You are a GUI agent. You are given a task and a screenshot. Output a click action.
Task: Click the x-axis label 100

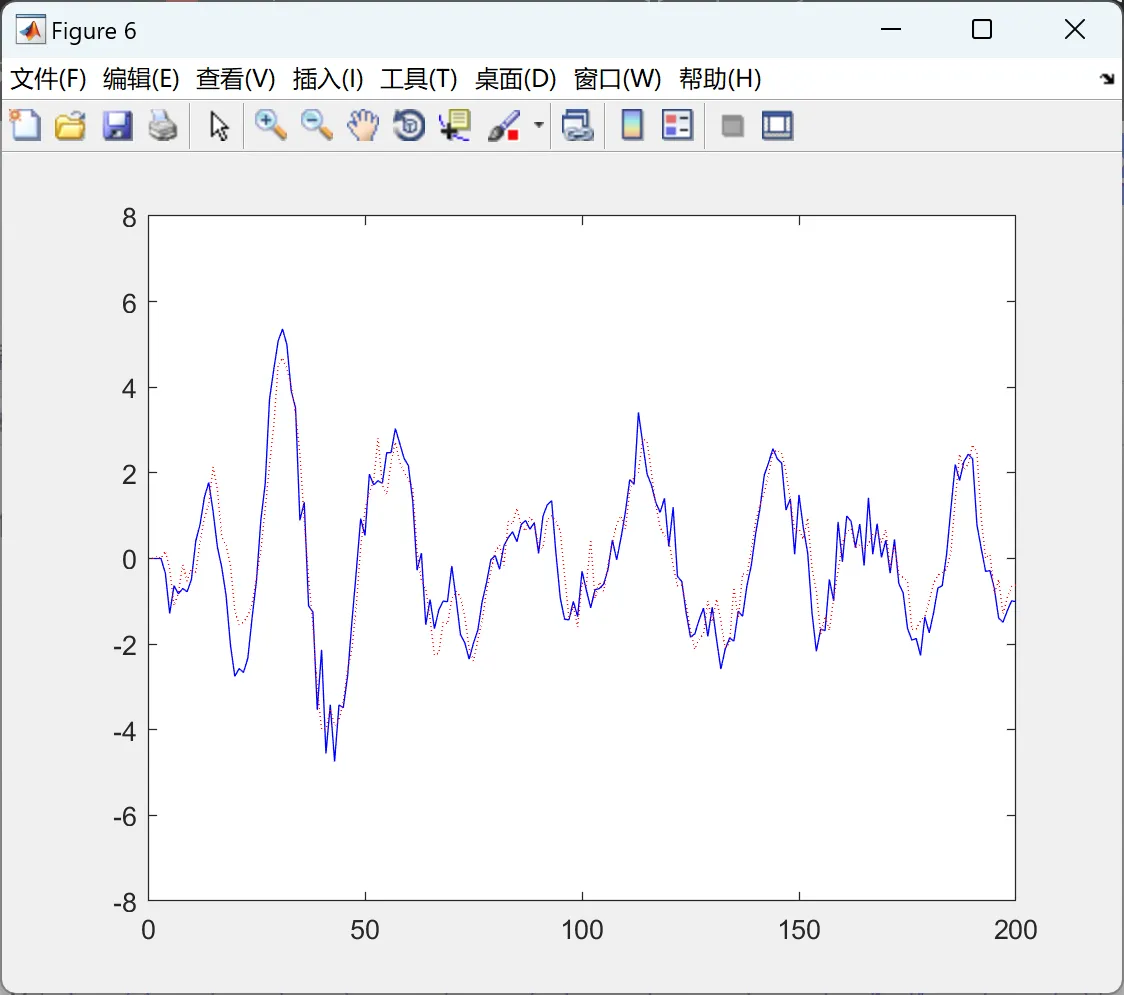point(582,930)
